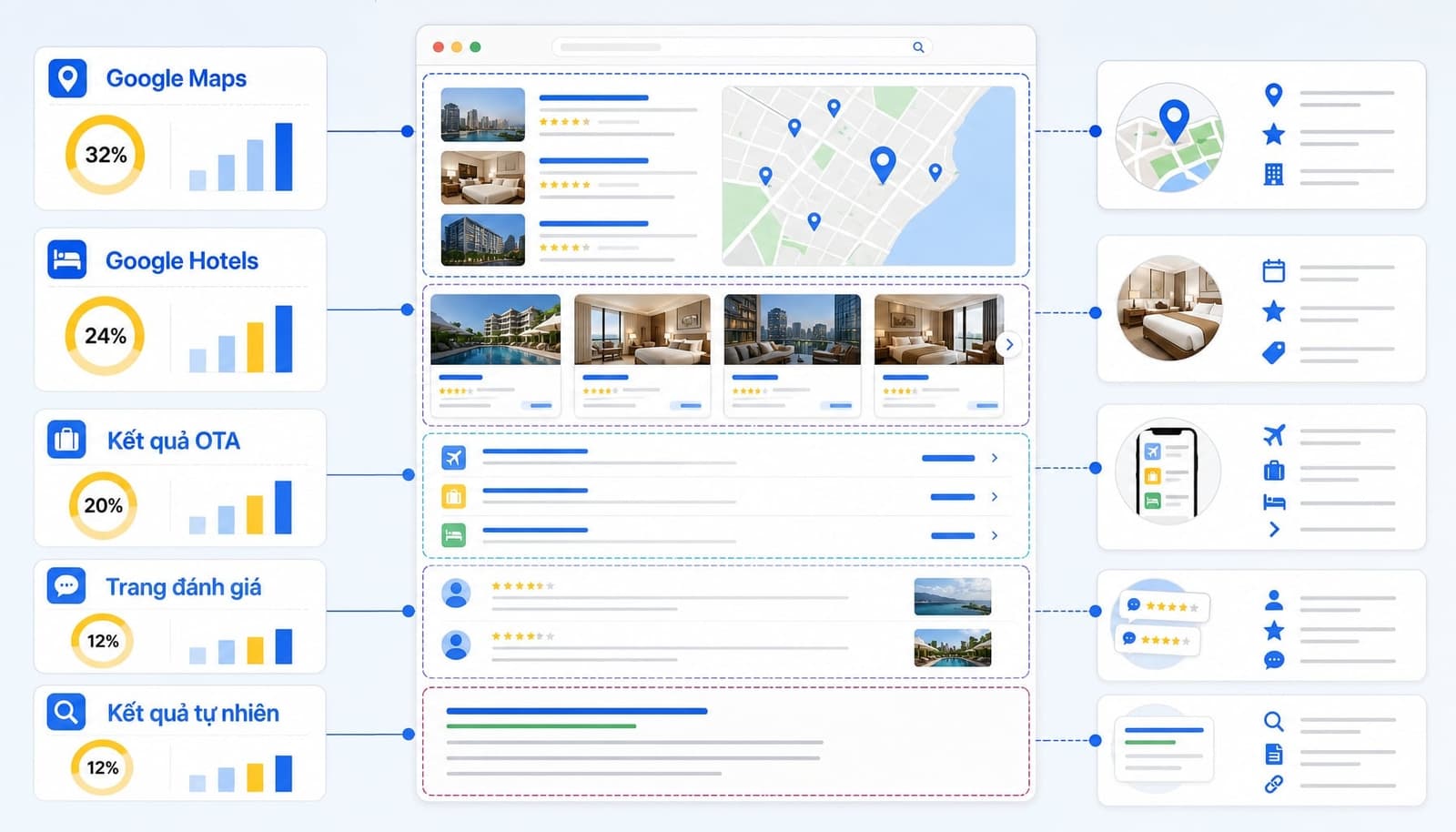Expand the suitcase row chevron in OTA list
The image size is (1456, 832).
995,496
